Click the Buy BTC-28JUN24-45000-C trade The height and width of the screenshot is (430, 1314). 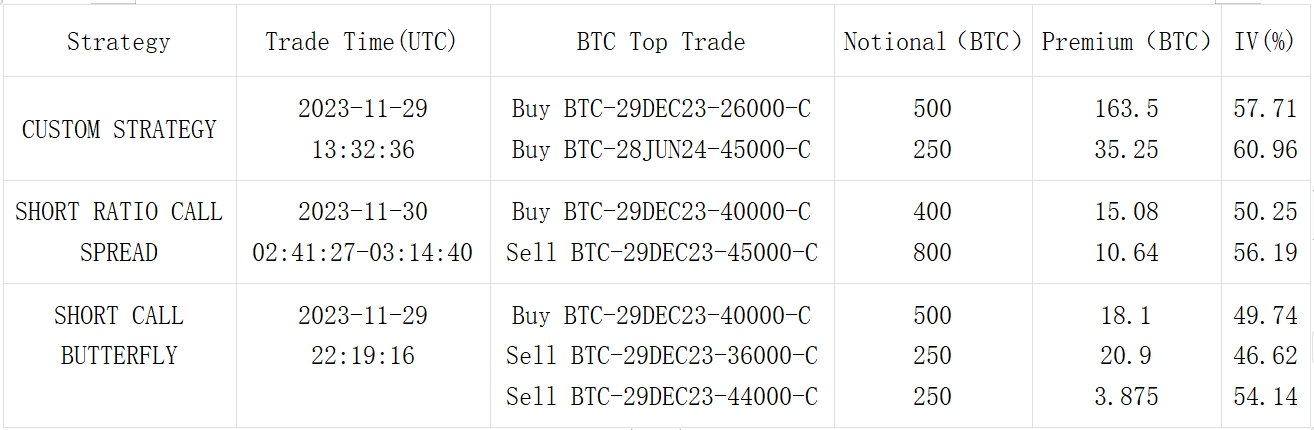click(x=661, y=150)
